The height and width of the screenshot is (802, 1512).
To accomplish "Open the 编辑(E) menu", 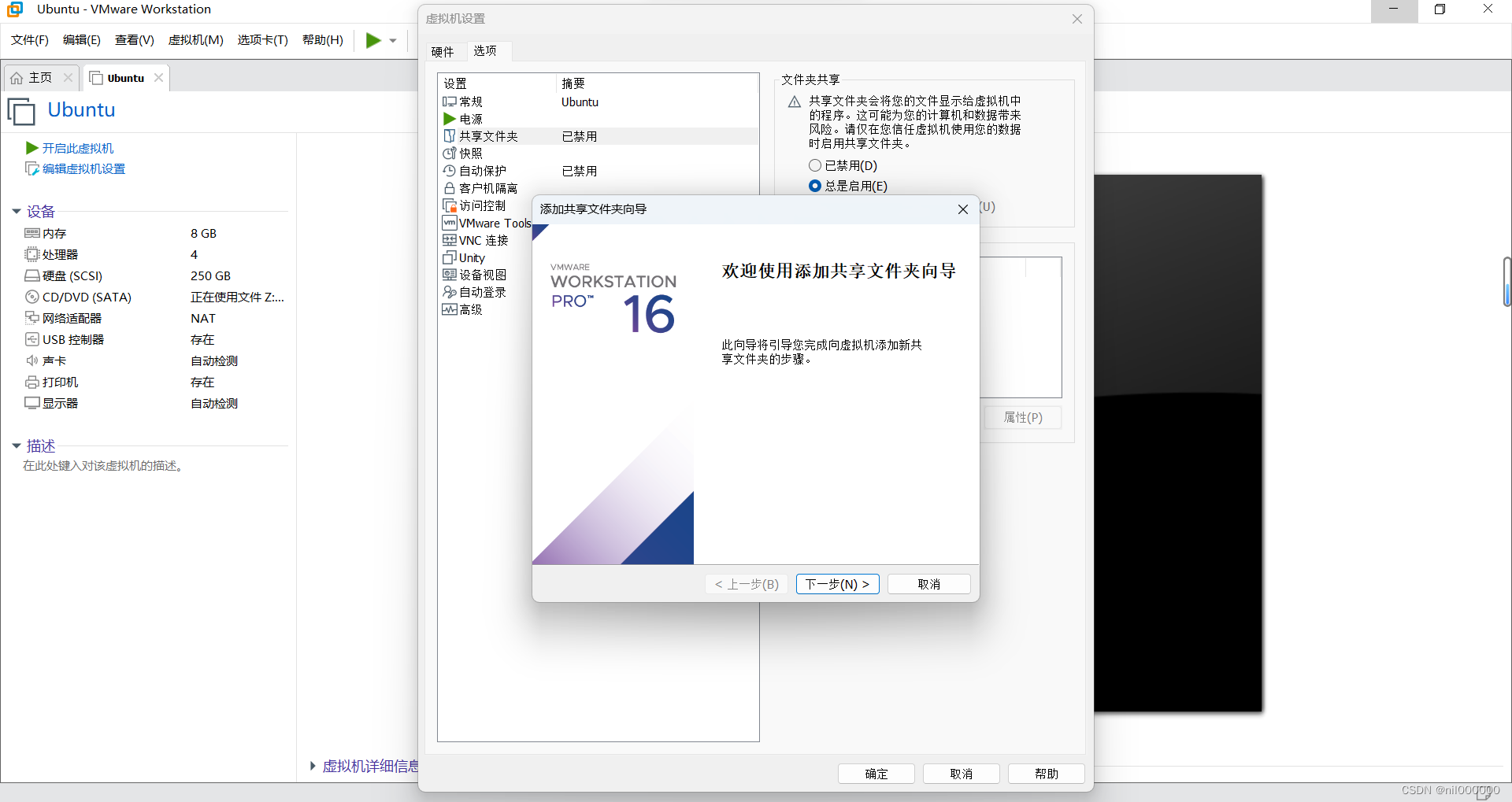I will [x=82, y=40].
